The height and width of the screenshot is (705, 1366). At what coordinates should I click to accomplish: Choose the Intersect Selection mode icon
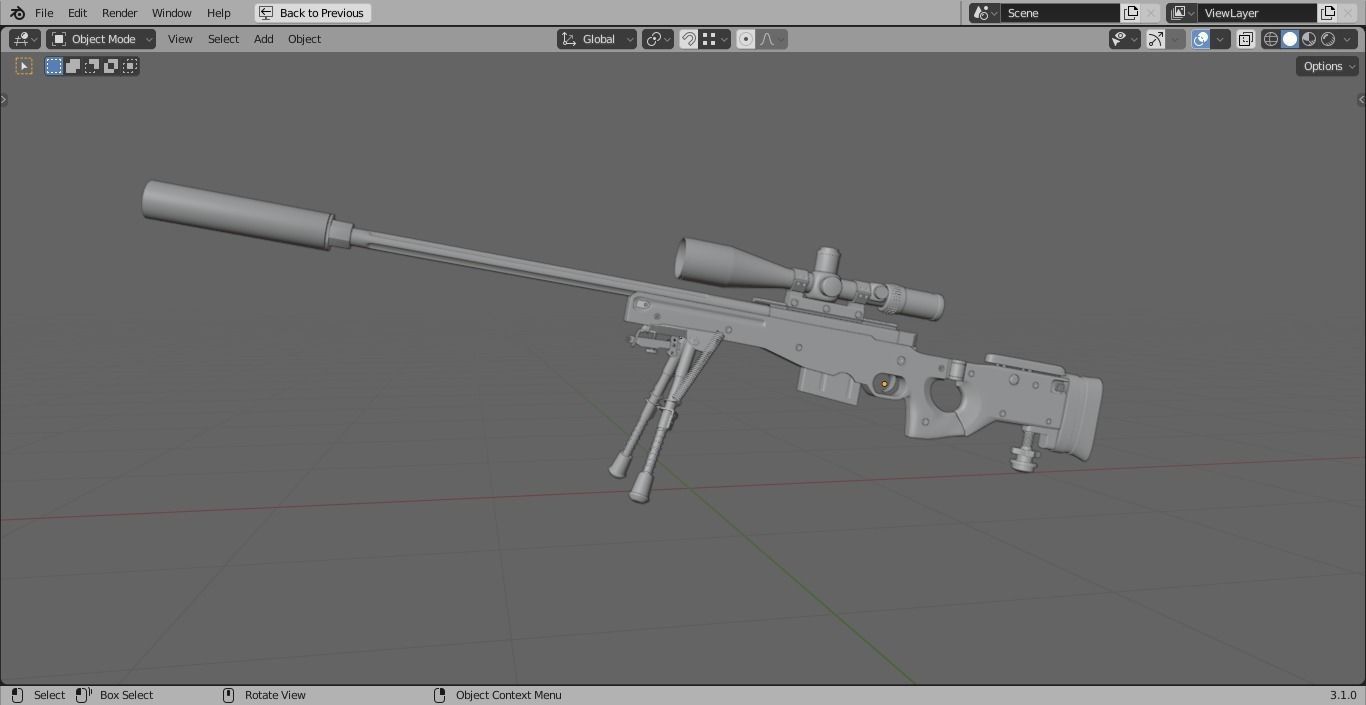pos(130,66)
